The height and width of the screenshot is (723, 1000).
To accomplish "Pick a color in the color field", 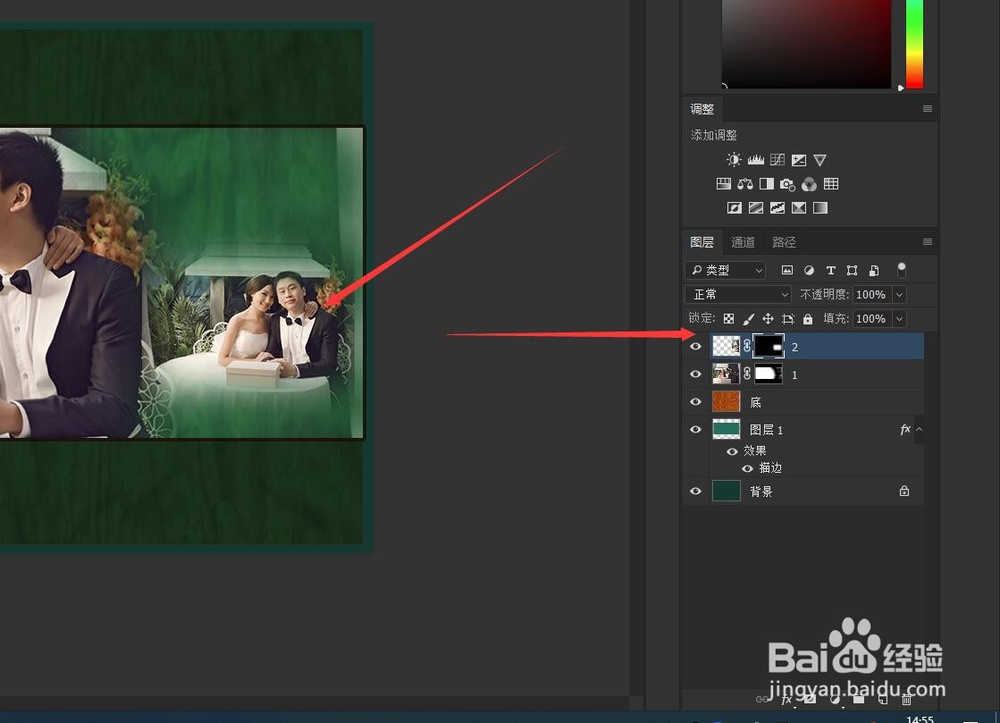I will pos(807,43).
